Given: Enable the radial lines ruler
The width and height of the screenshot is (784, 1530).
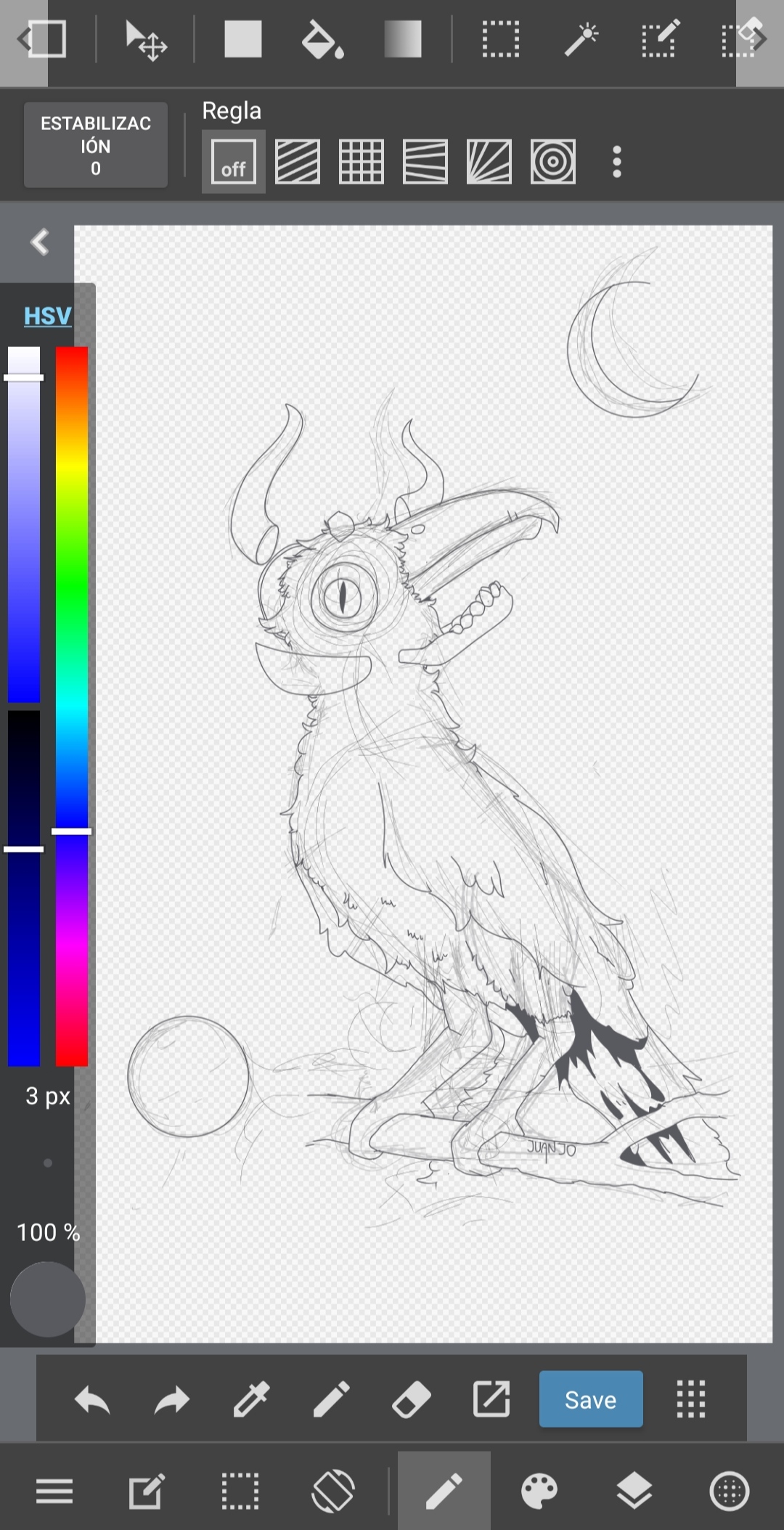Looking at the screenshot, I should [x=489, y=161].
